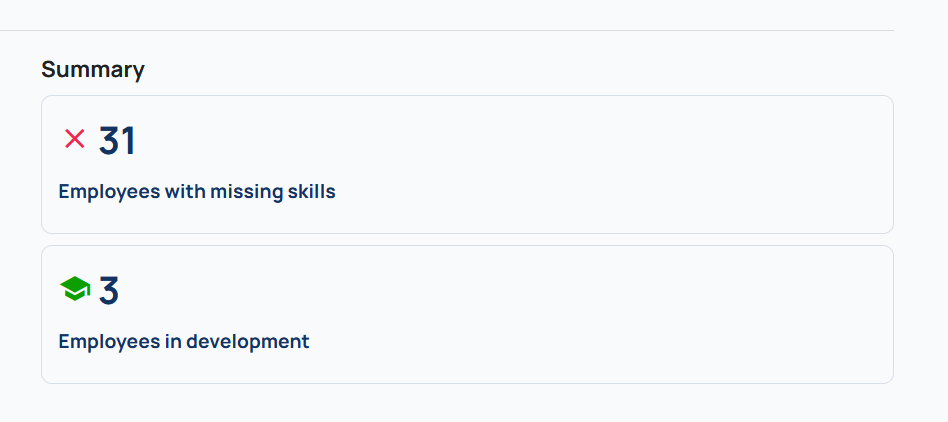View the 31 employees missing skills
Viewport: 948px width, 422px height.
117,140
